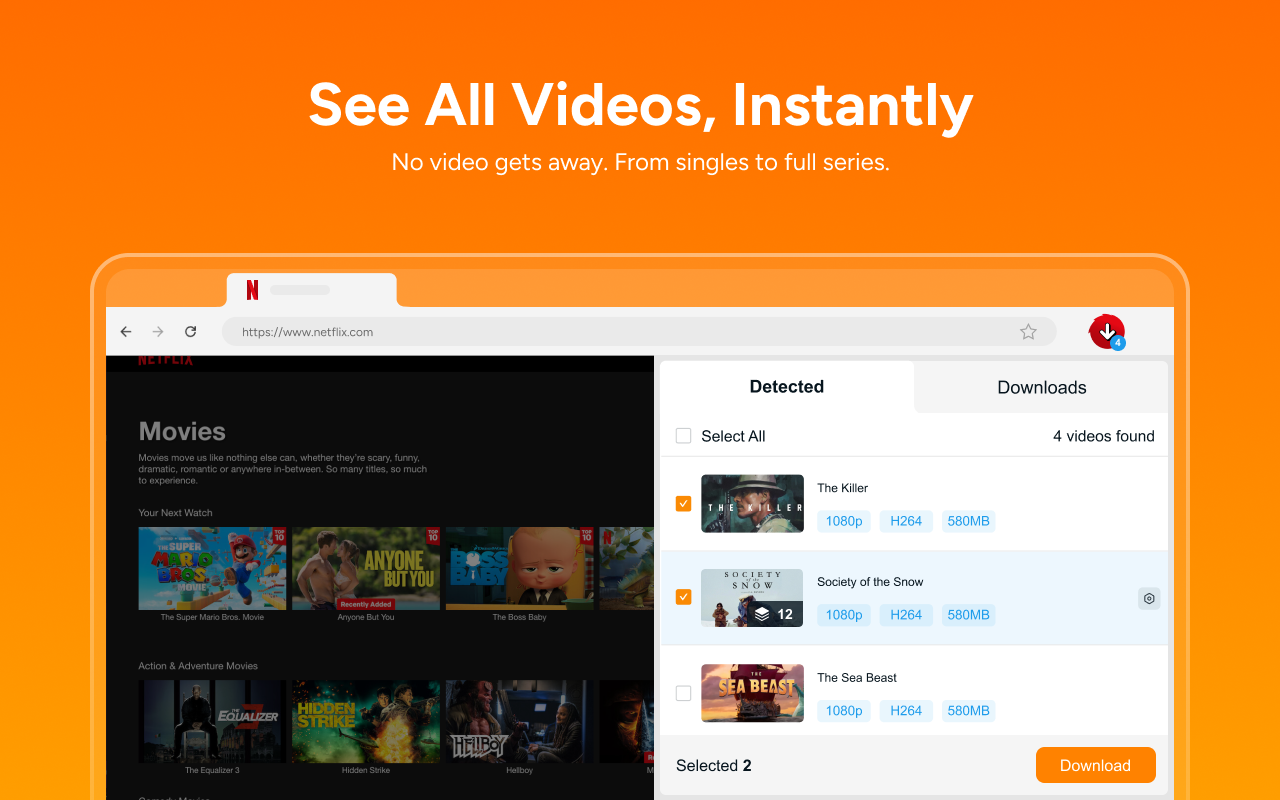Check The Sea Beast checkbox
This screenshot has width=1280, height=800.
tap(684, 693)
